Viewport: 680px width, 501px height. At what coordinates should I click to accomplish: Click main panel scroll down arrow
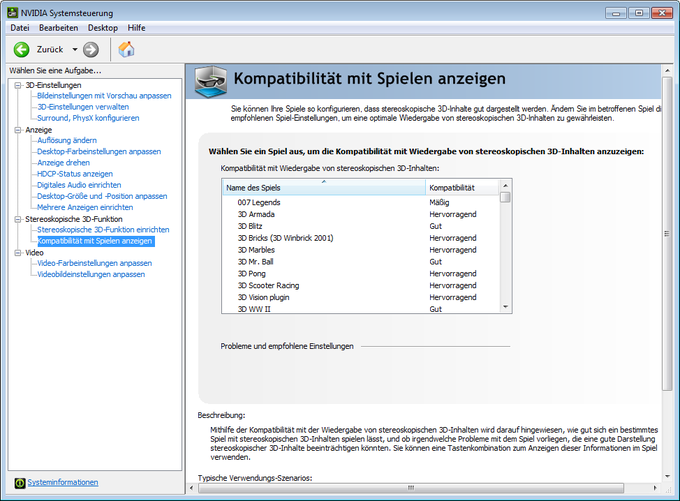(667, 476)
